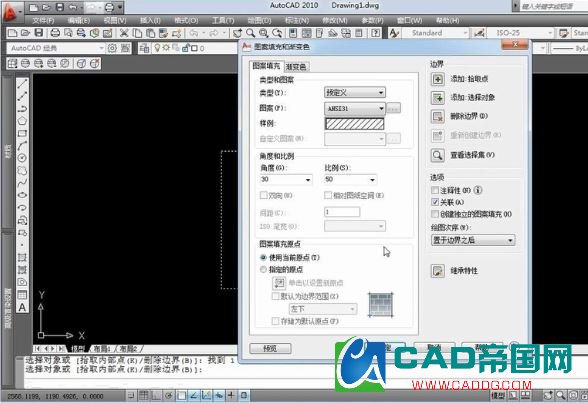
Task: Enable the Annotative checkbox
Action: click(x=435, y=190)
